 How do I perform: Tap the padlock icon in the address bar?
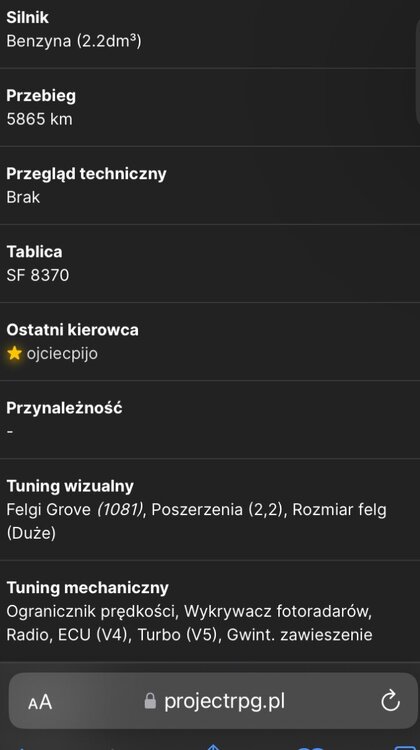150,701
